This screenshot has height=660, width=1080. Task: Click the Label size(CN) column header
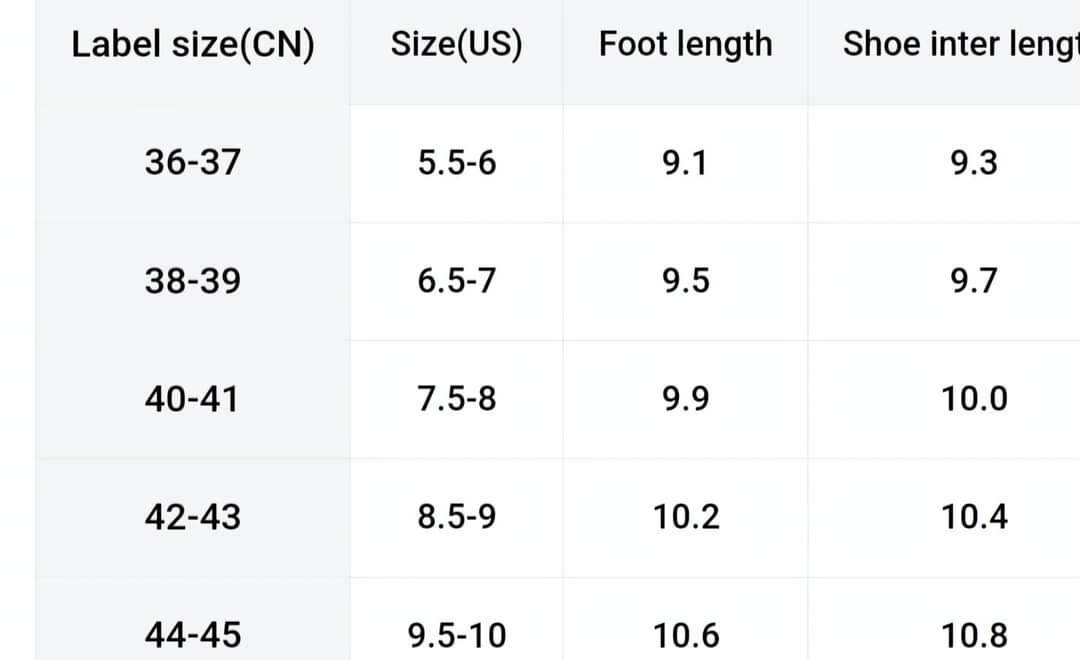[193, 45]
